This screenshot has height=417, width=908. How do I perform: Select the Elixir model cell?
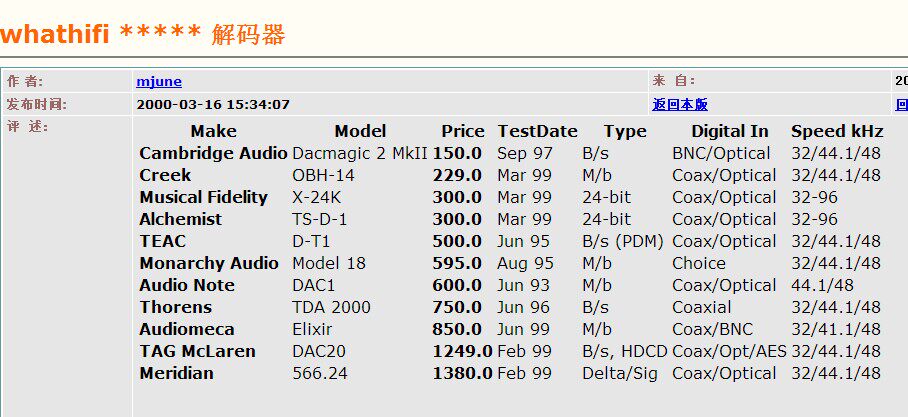pyautogui.click(x=312, y=330)
